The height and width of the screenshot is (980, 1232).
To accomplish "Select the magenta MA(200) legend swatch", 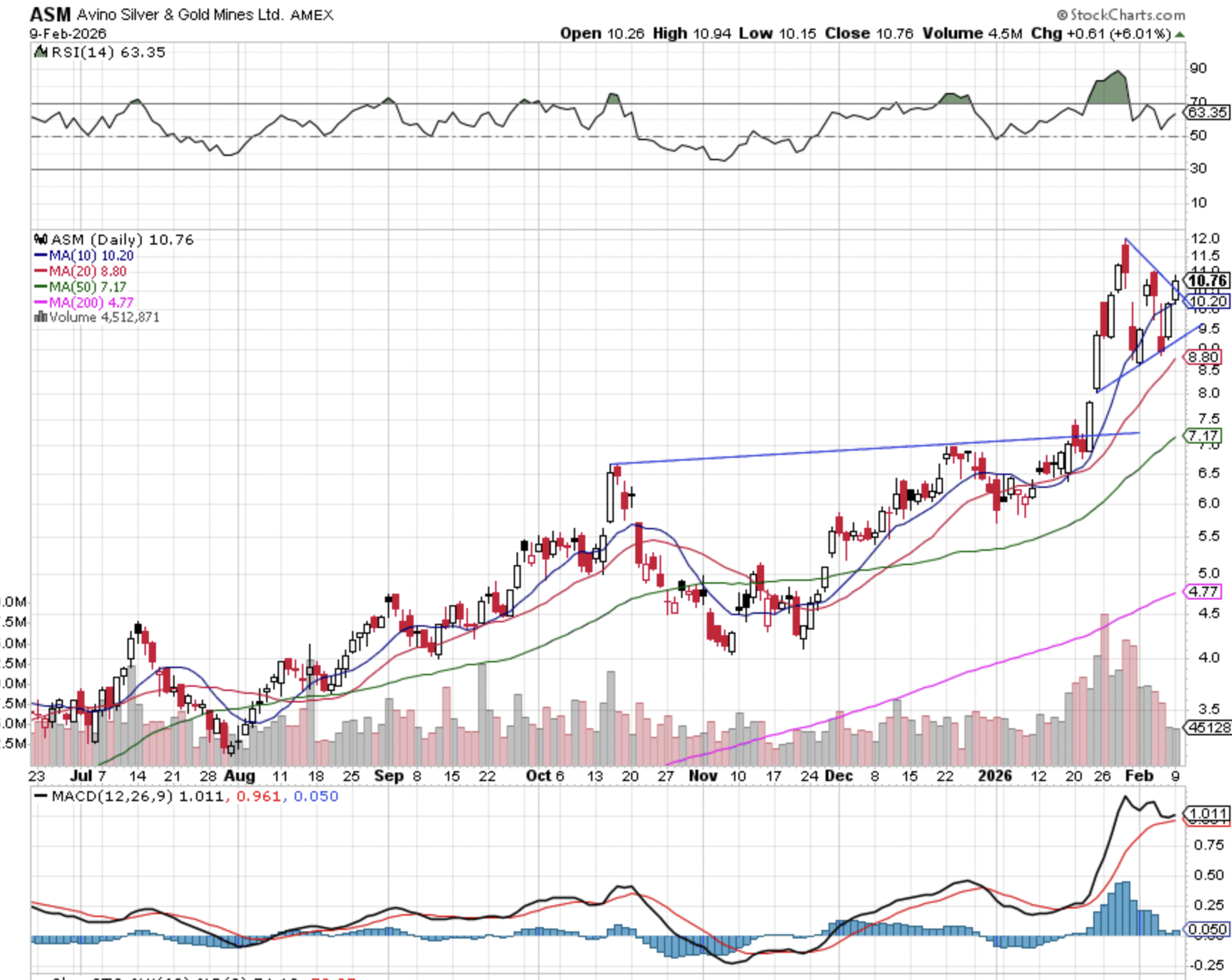I will tap(41, 303).
